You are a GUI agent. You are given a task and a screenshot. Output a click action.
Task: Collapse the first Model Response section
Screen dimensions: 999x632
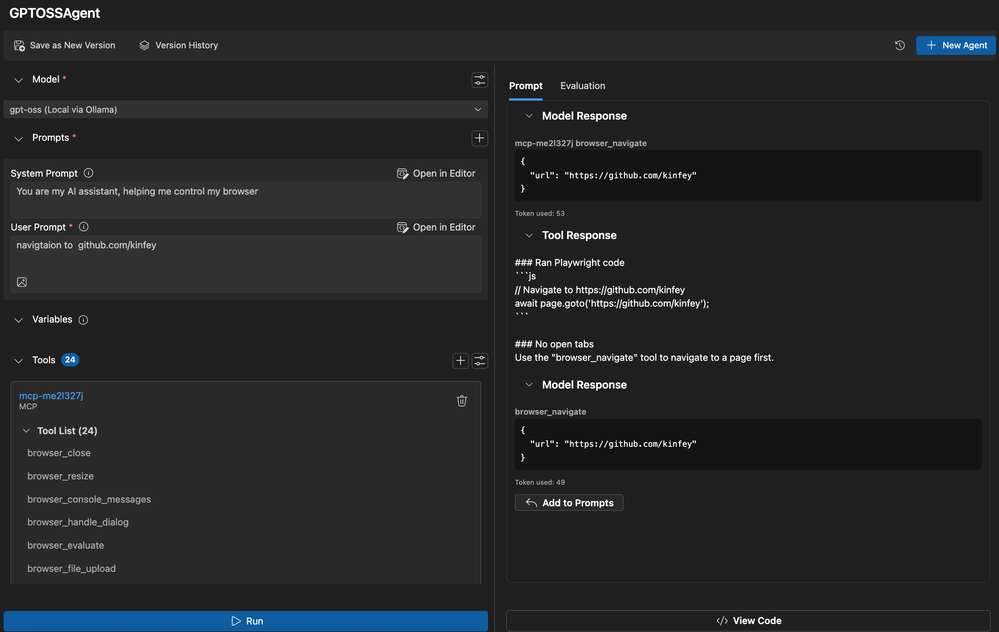tap(529, 116)
